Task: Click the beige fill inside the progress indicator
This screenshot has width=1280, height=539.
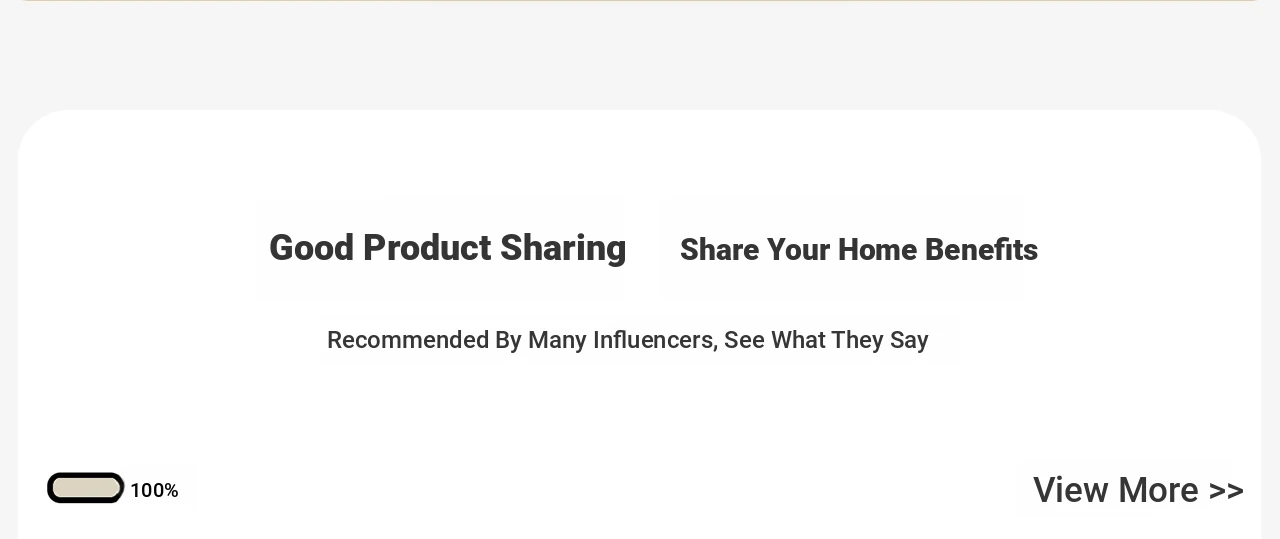Action: point(86,488)
